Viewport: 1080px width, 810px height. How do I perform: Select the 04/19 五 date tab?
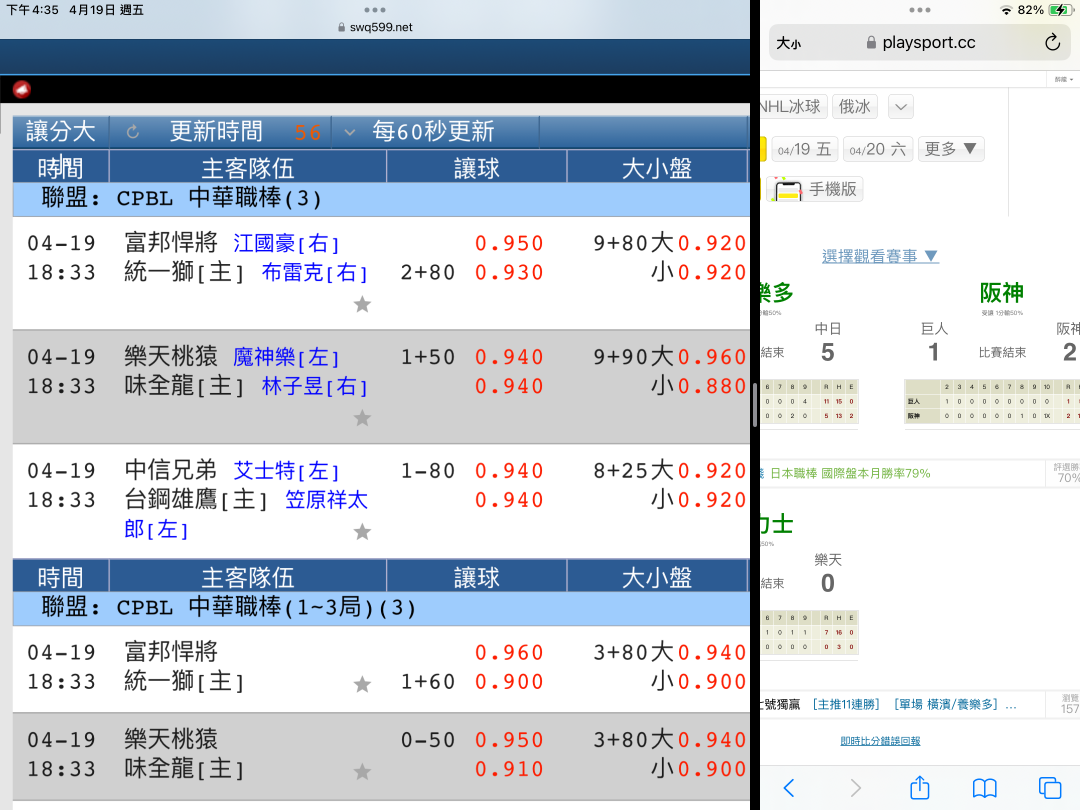tap(804, 149)
